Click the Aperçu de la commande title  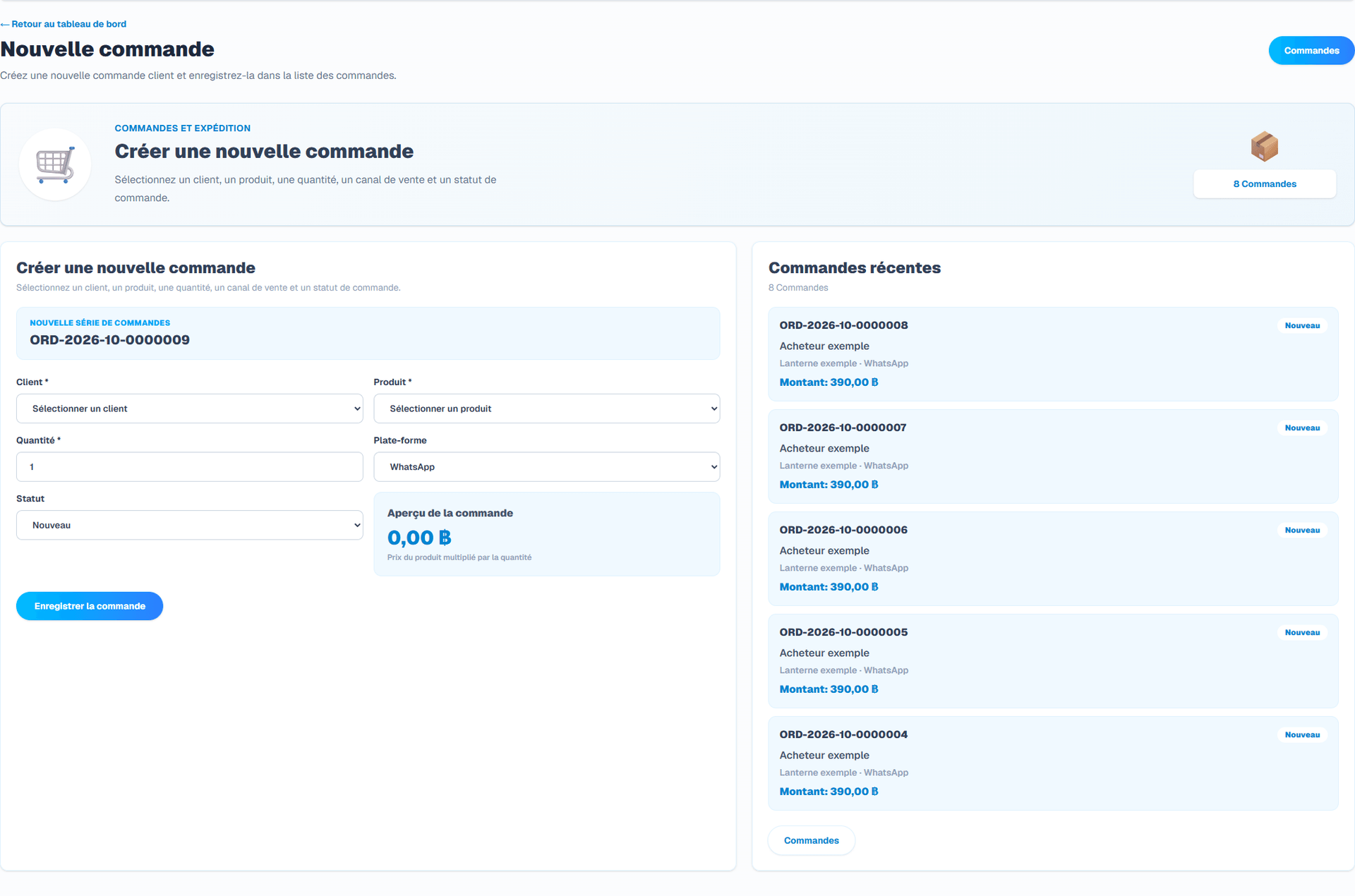pyautogui.click(x=450, y=514)
